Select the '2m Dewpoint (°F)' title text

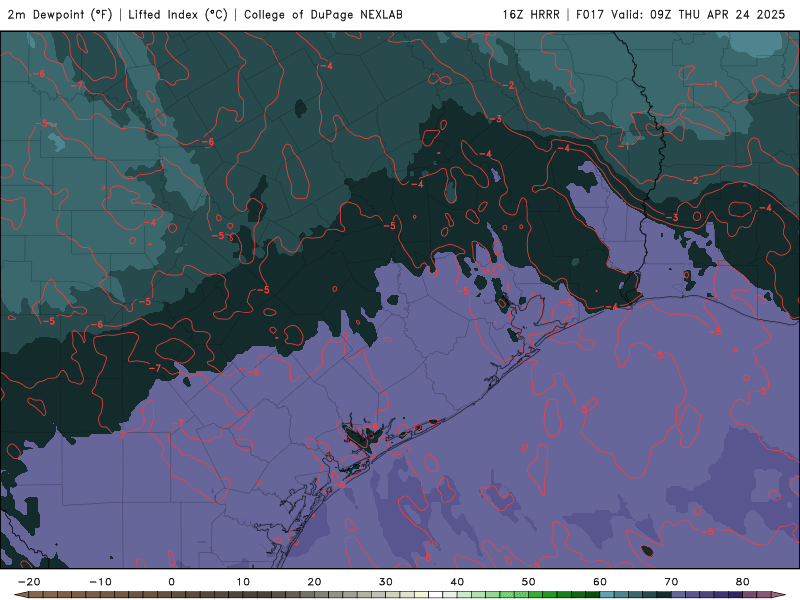pos(60,14)
